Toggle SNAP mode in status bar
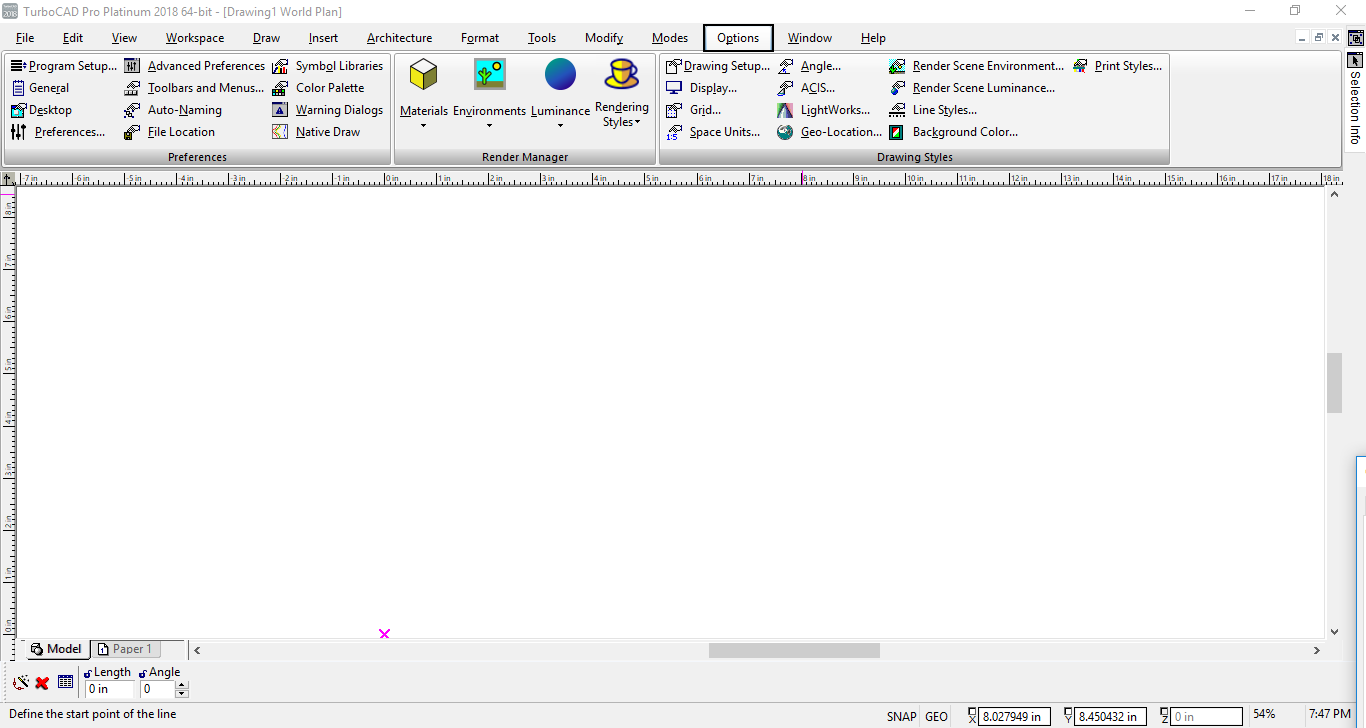Viewport: 1366px width, 728px height. pyautogui.click(x=901, y=716)
